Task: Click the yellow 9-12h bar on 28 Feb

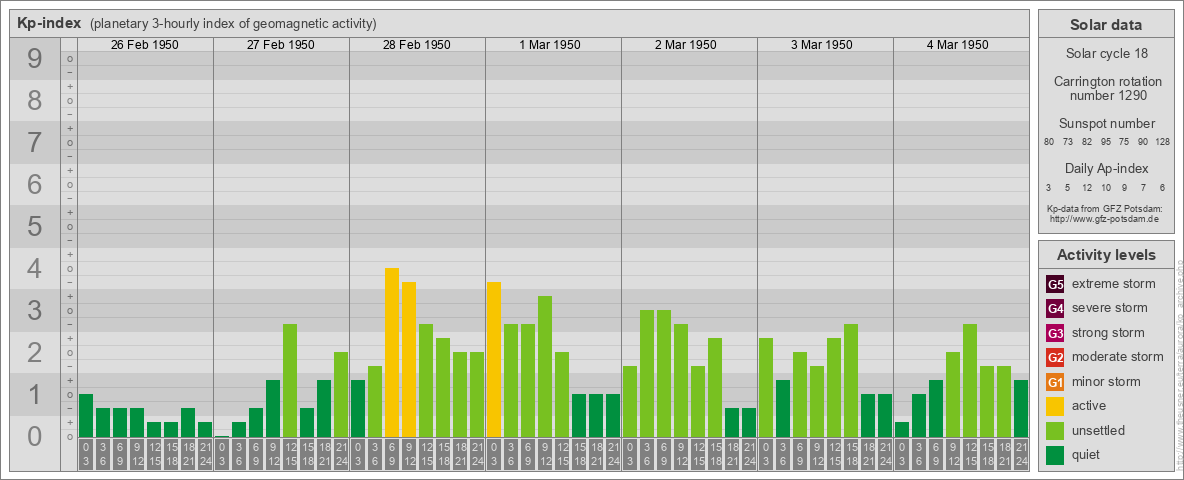Action: [x=409, y=359]
